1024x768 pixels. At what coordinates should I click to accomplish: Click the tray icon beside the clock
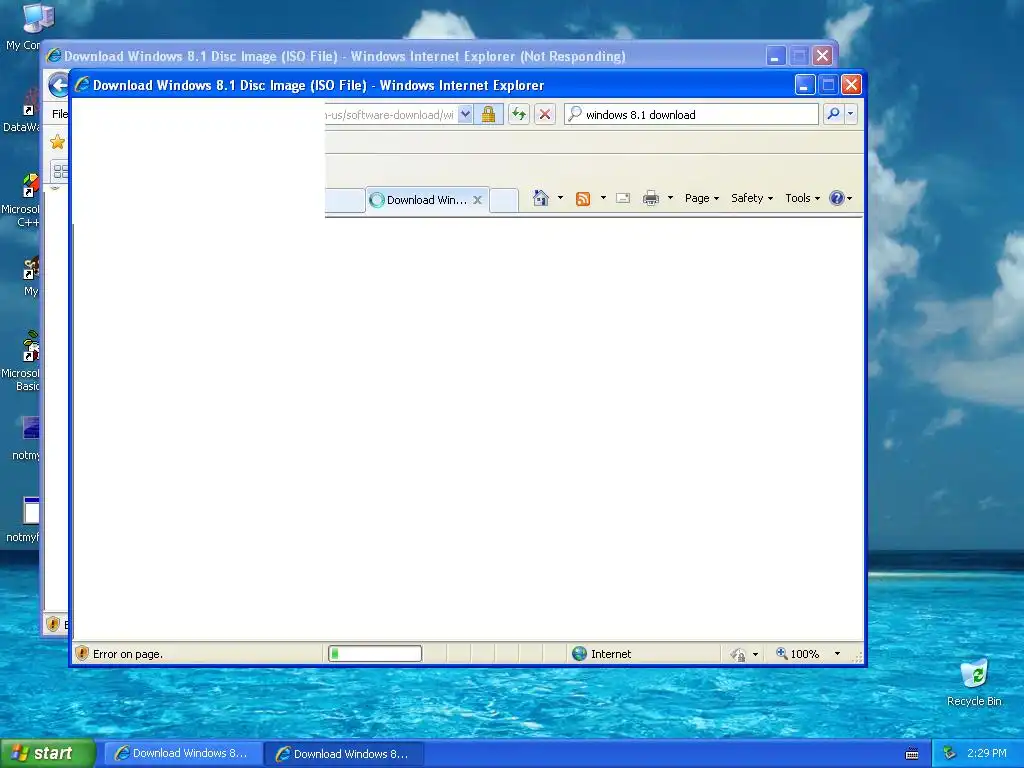coord(950,753)
